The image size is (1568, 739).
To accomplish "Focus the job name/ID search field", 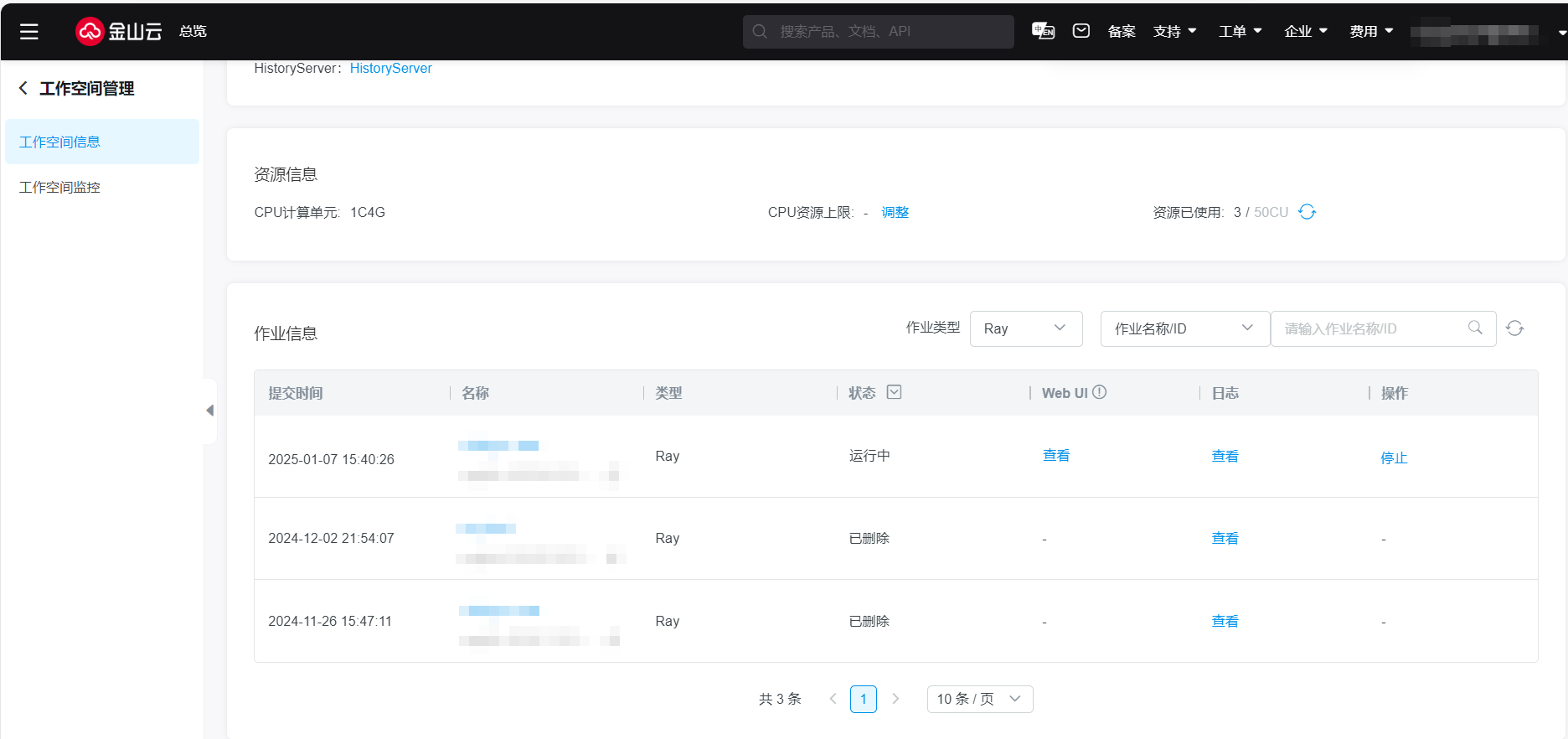I will pos(1372,328).
